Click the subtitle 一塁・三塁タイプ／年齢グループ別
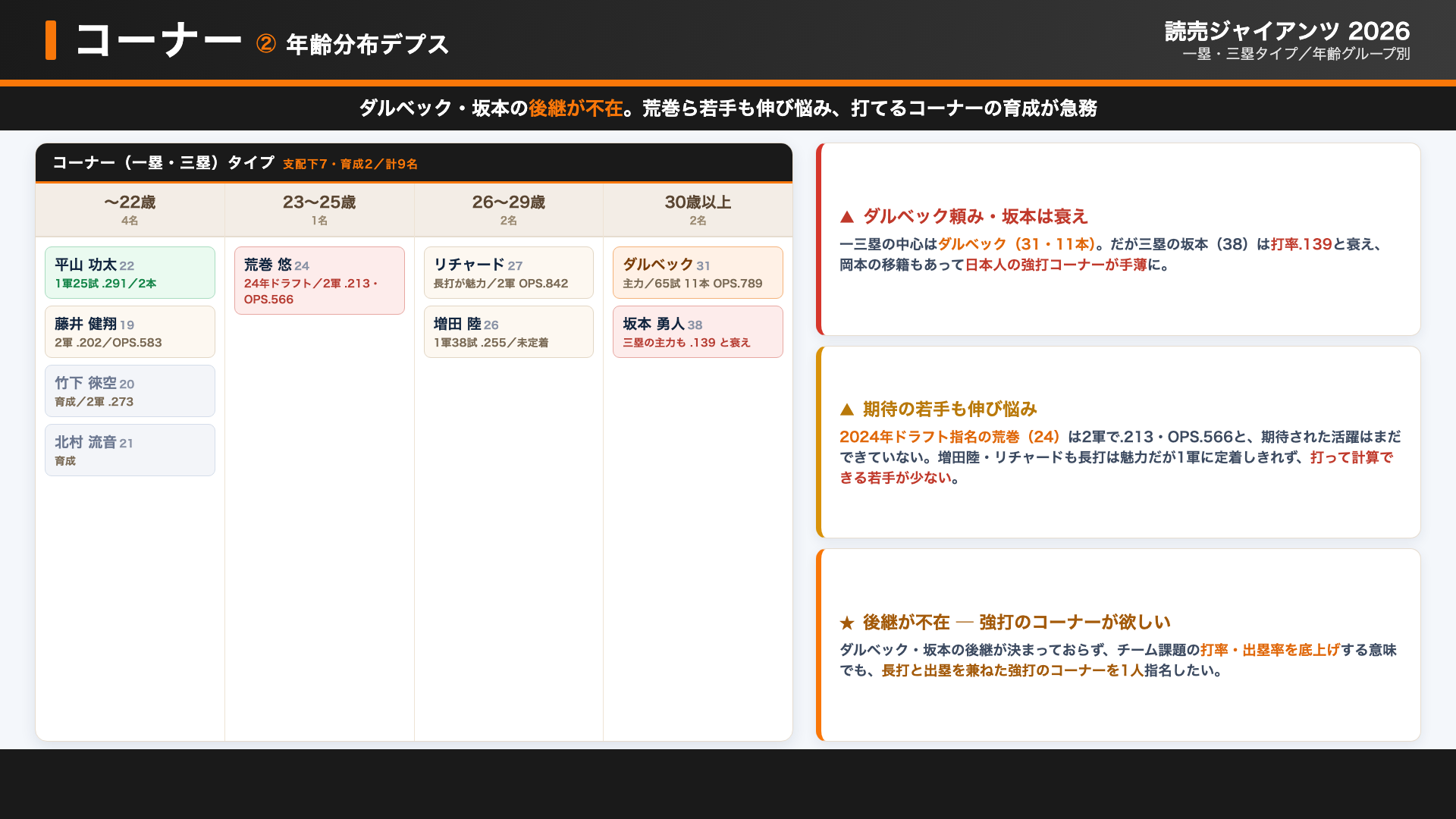The height and width of the screenshot is (819, 1456). pyautogui.click(x=1296, y=54)
